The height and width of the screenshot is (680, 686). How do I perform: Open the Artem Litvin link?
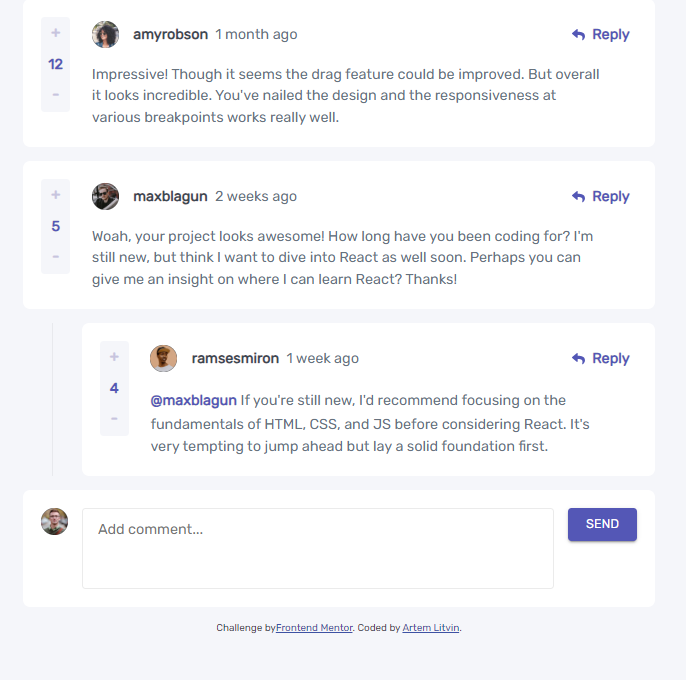[x=430, y=627]
